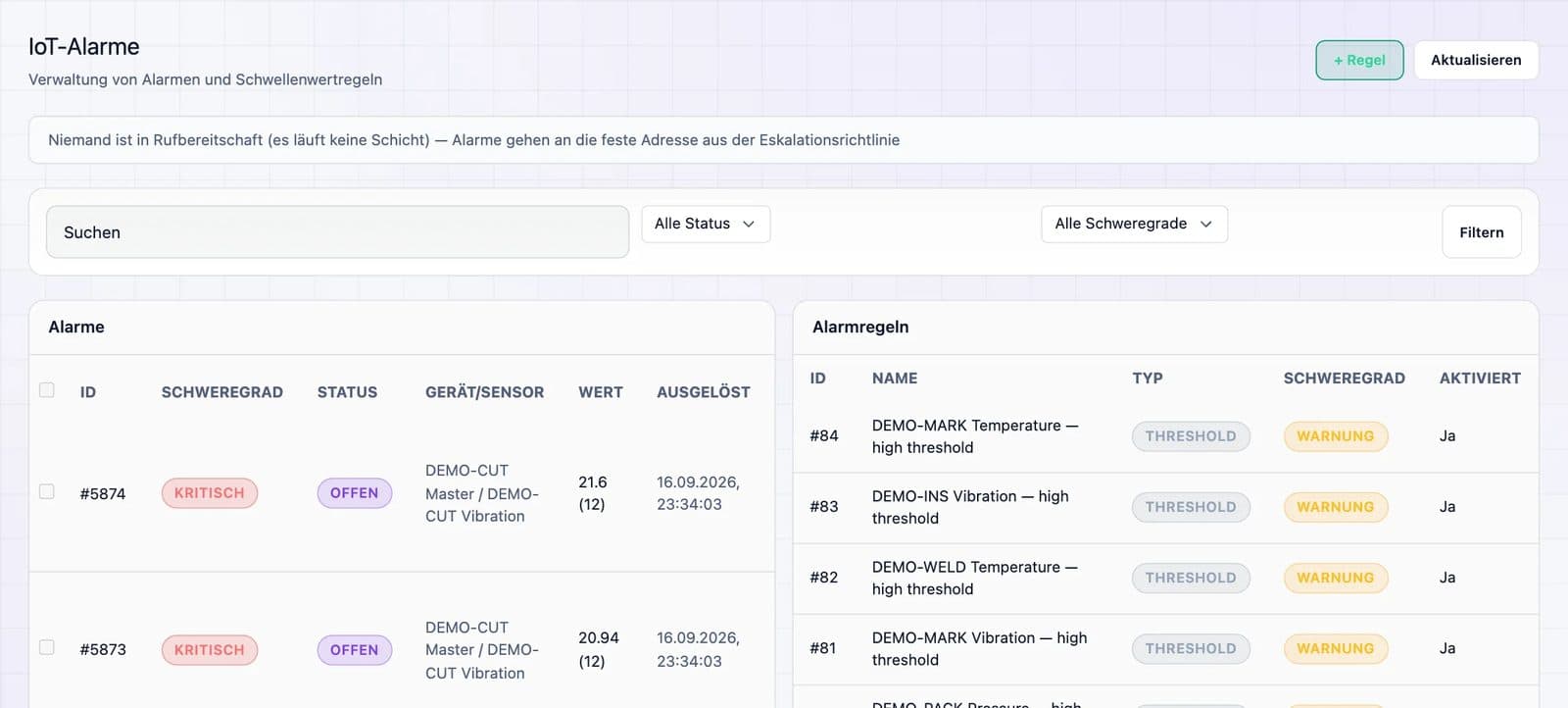1568x708 pixels.
Task: Click rule ID #84
Action: (x=824, y=436)
